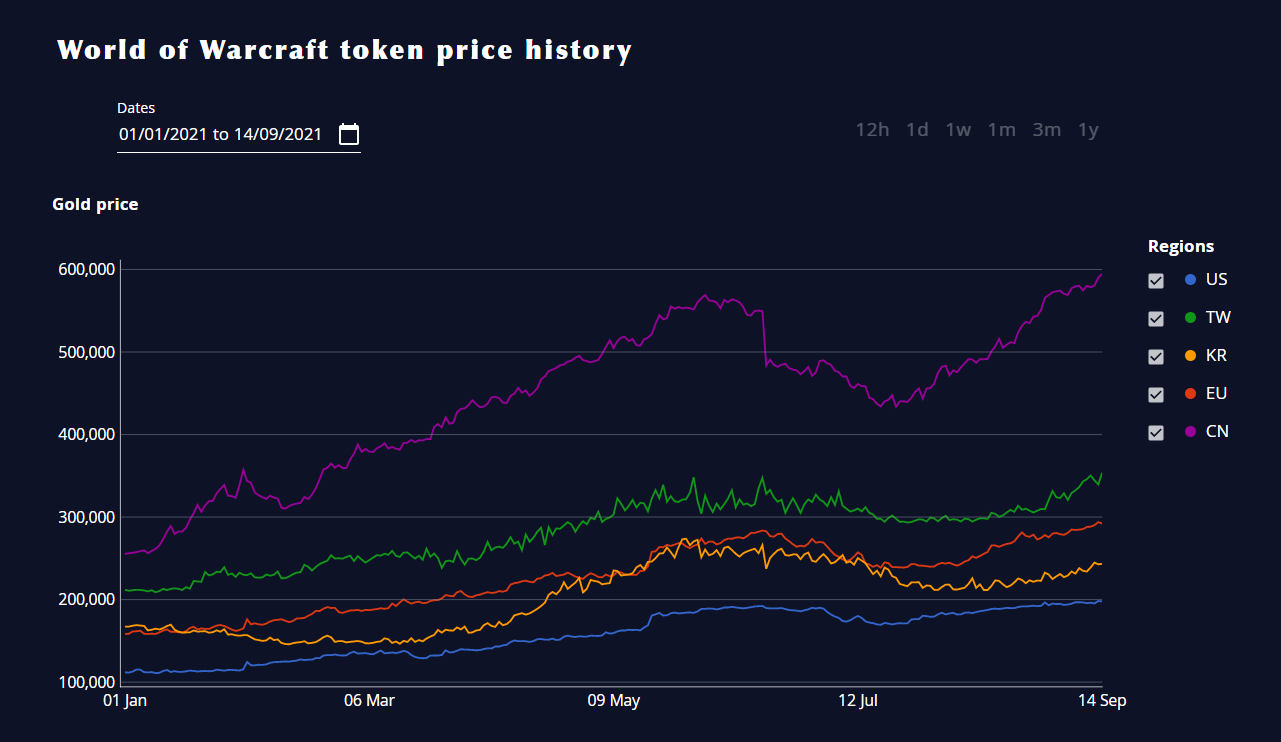Click the '500,000' y-axis value

(87, 352)
